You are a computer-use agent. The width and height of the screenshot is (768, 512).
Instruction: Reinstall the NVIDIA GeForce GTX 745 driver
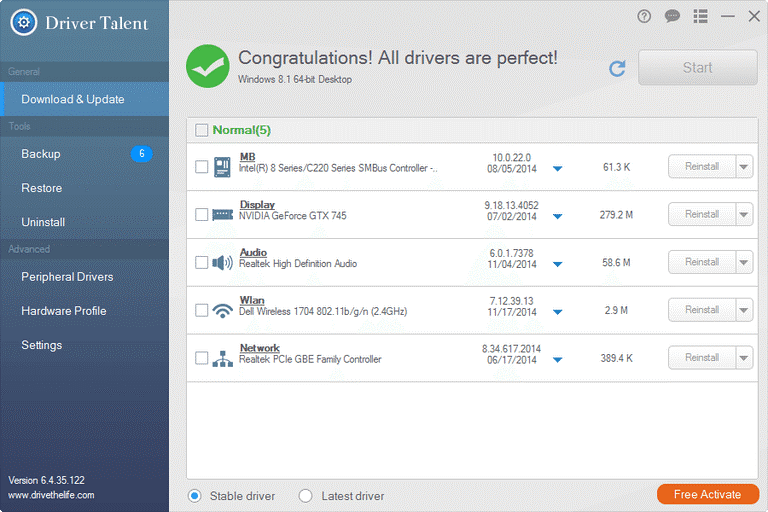click(x=702, y=215)
